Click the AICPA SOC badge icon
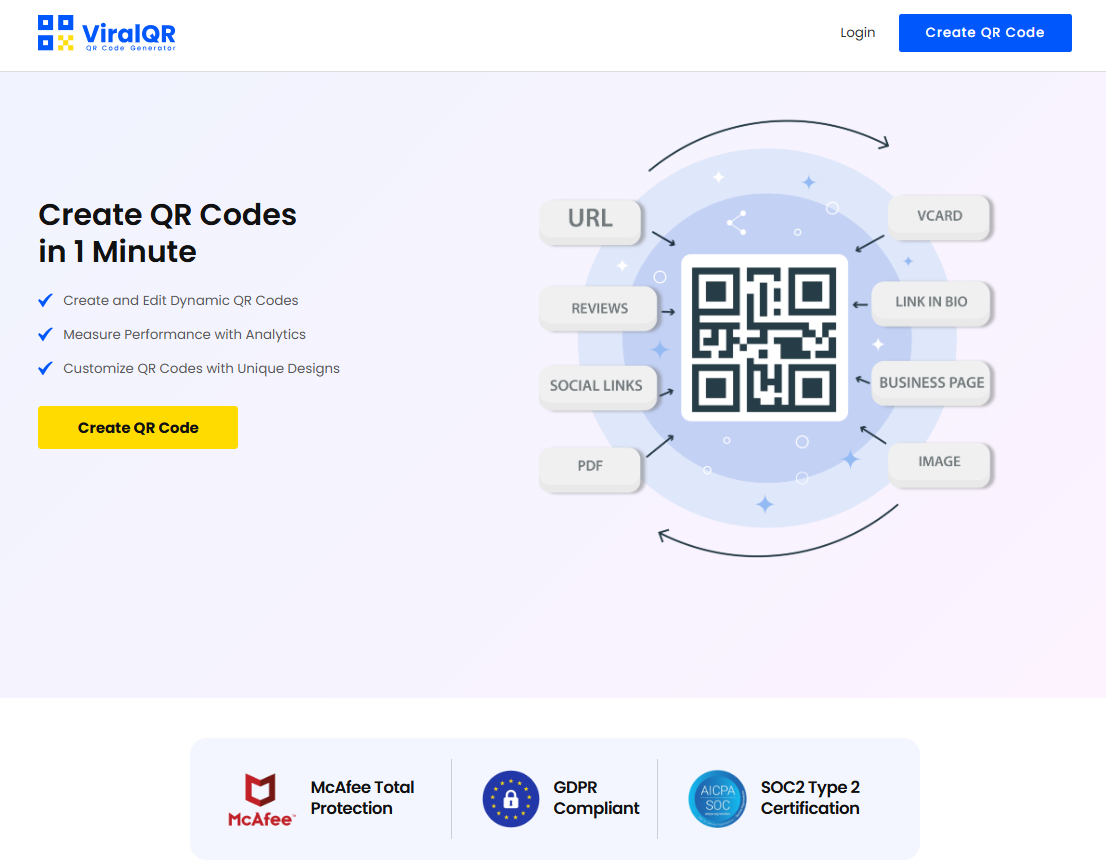Image resolution: width=1106 pixels, height=863 pixels. pyautogui.click(x=717, y=799)
